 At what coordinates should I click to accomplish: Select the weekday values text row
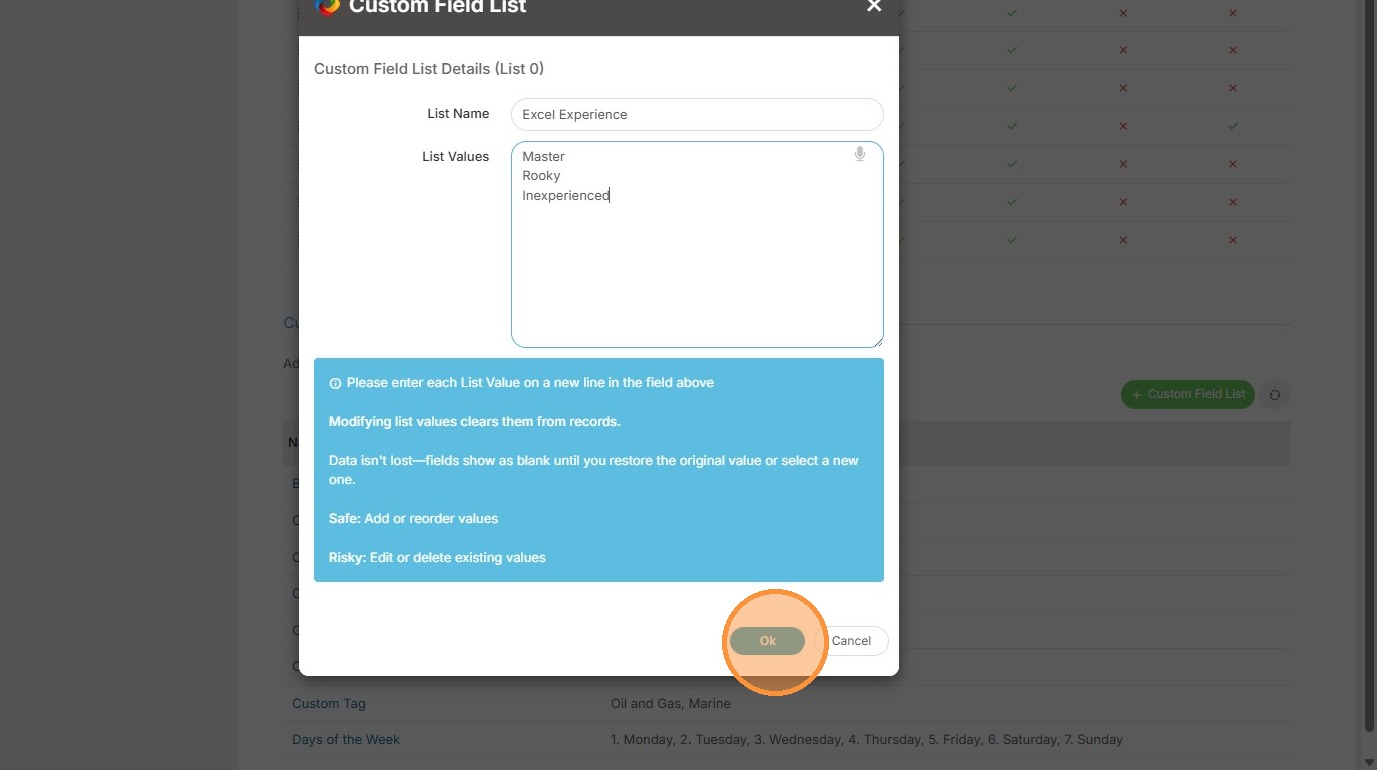pos(867,740)
